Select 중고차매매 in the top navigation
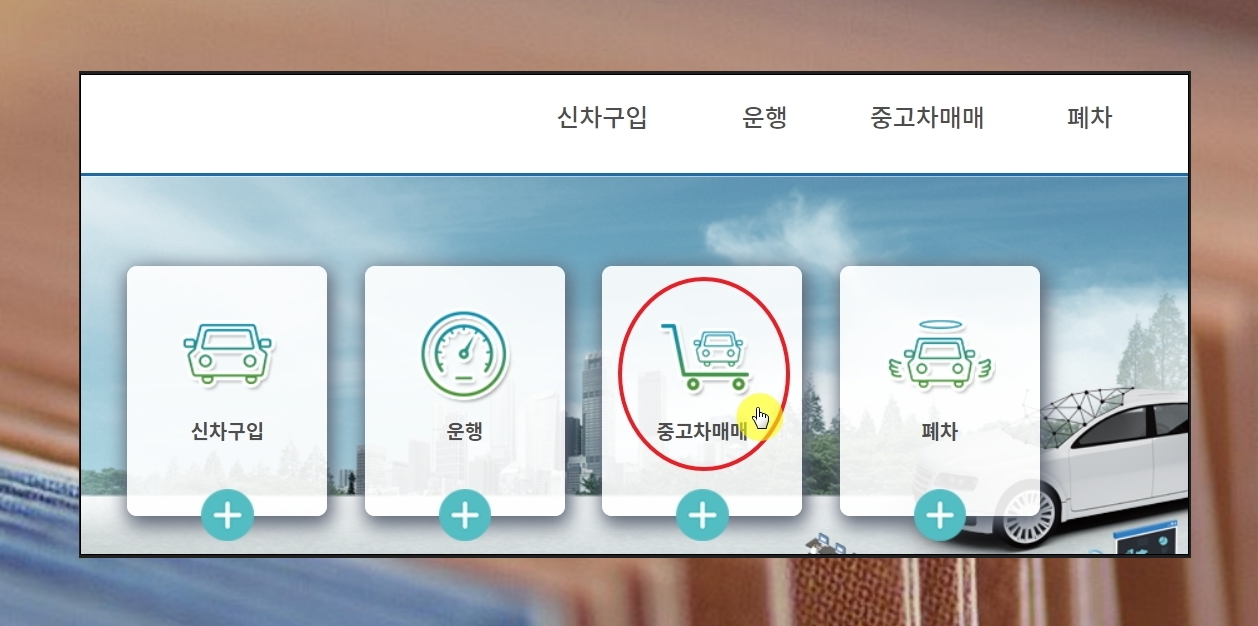This screenshot has height=626, width=1258. point(927,118)
